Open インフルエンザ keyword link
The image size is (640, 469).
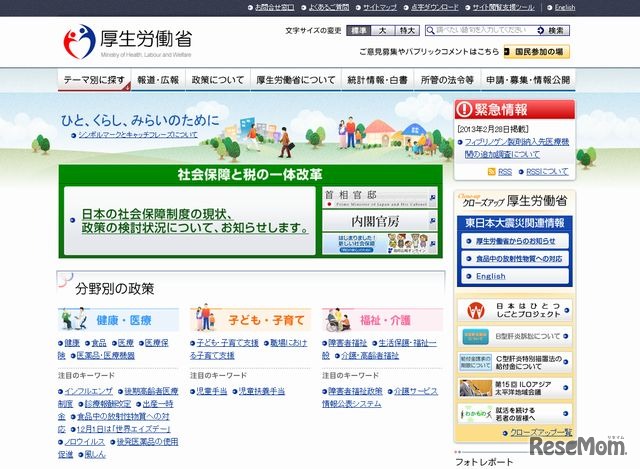[89, 391]
